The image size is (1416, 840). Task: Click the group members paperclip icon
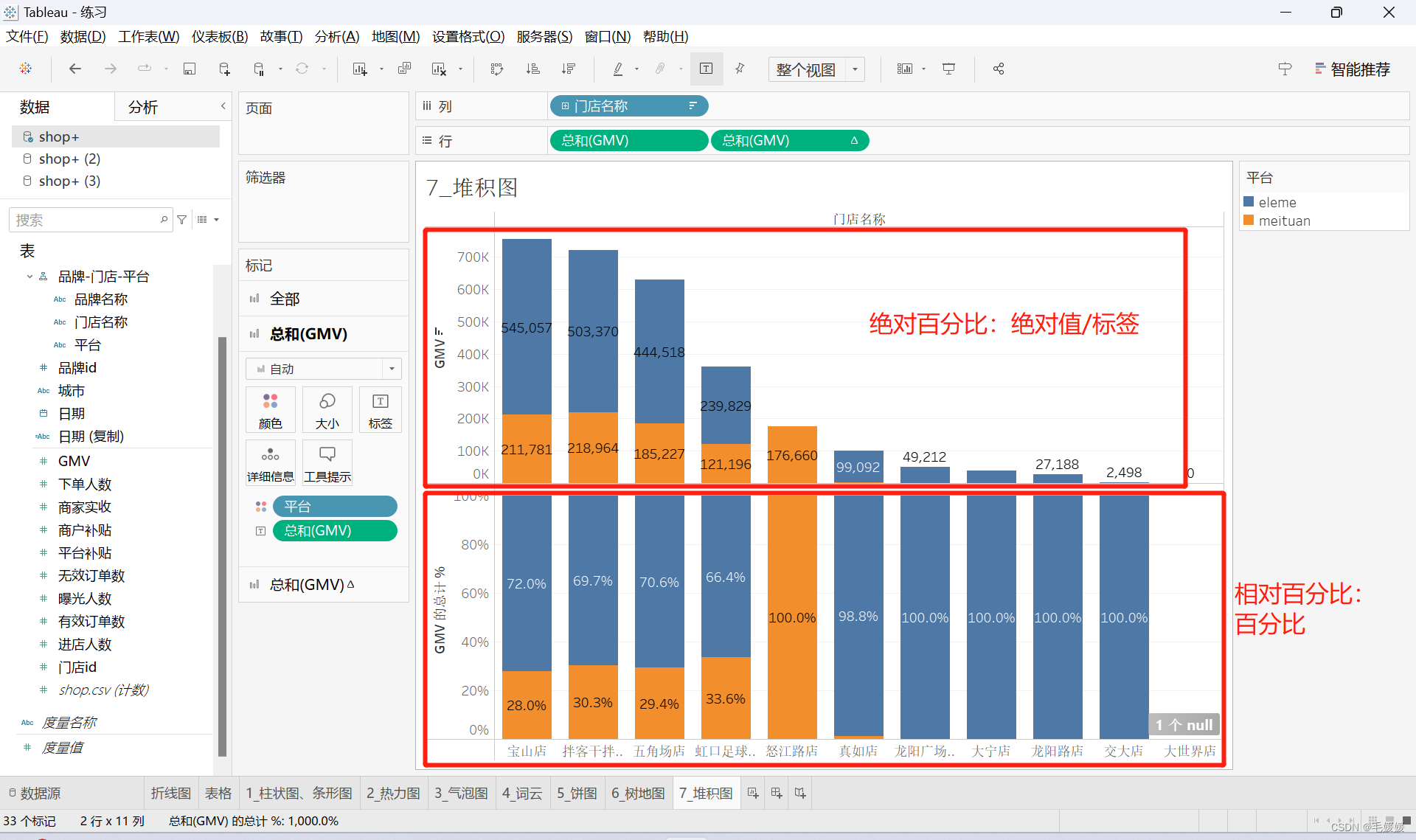(660, 69)
